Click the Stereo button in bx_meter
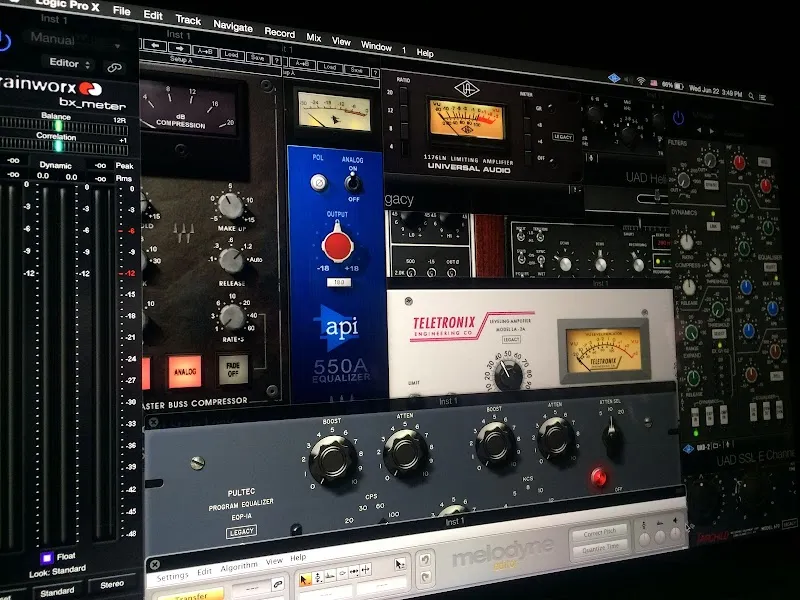Viewport: 800px width, 600px height. pyautogui.click(x=112, y=584)
